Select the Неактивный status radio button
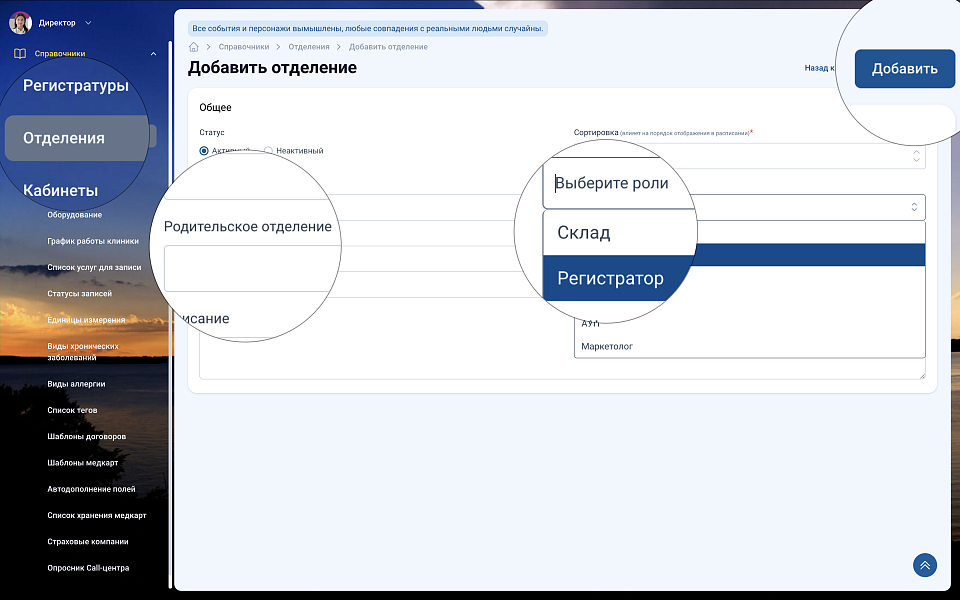The height and width of the screenshot is (600, 960). 269,151
